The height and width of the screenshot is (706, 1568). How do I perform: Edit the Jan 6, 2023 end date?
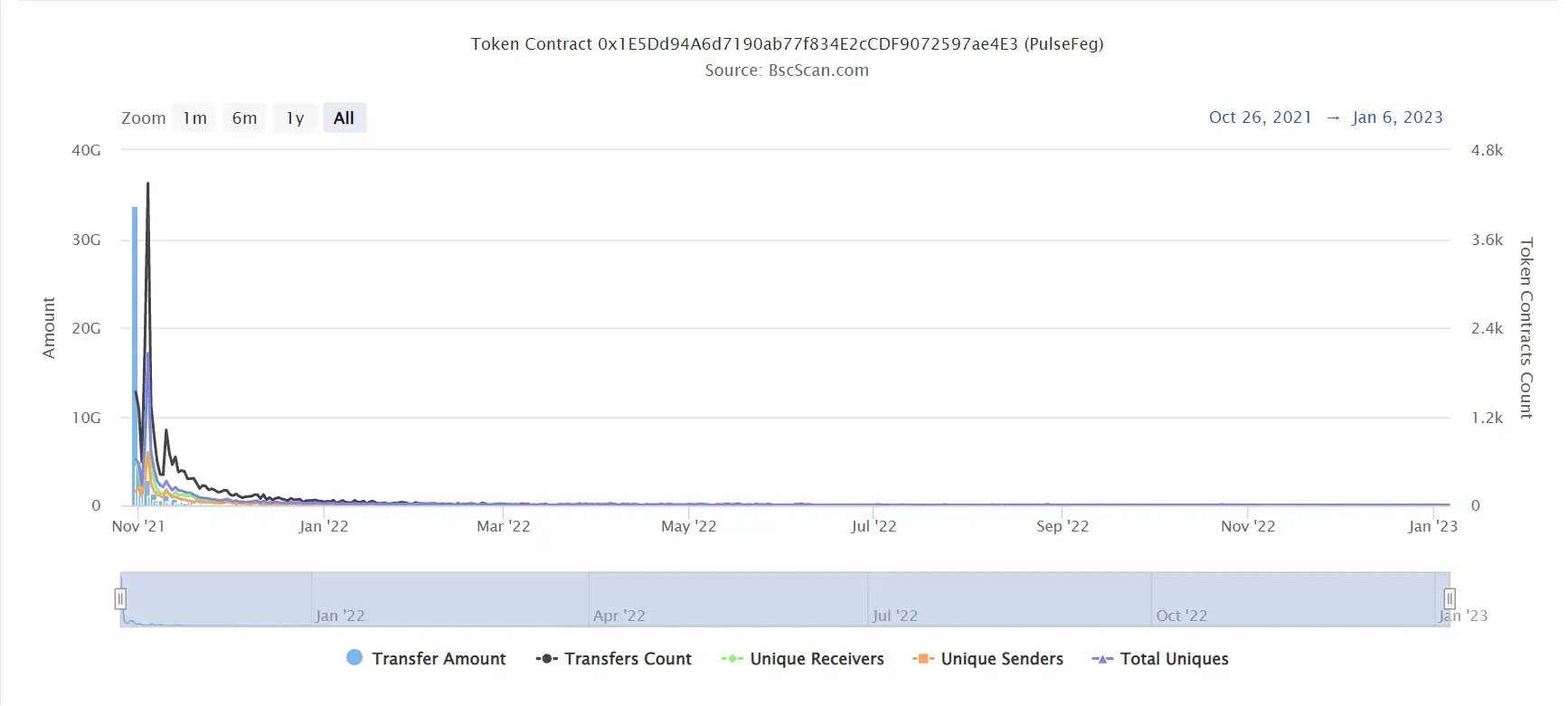[1397, 118]
